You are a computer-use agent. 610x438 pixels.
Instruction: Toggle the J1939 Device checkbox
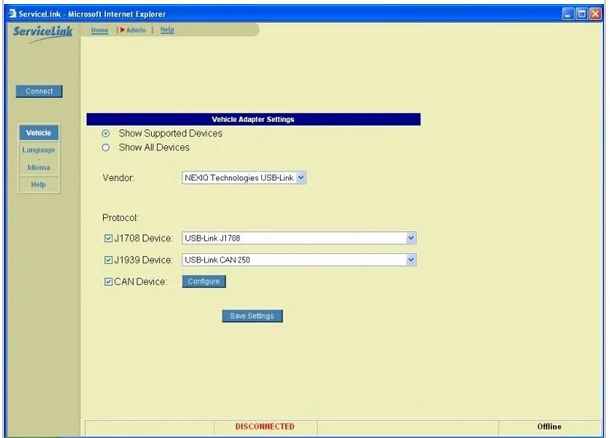point(108,260)
